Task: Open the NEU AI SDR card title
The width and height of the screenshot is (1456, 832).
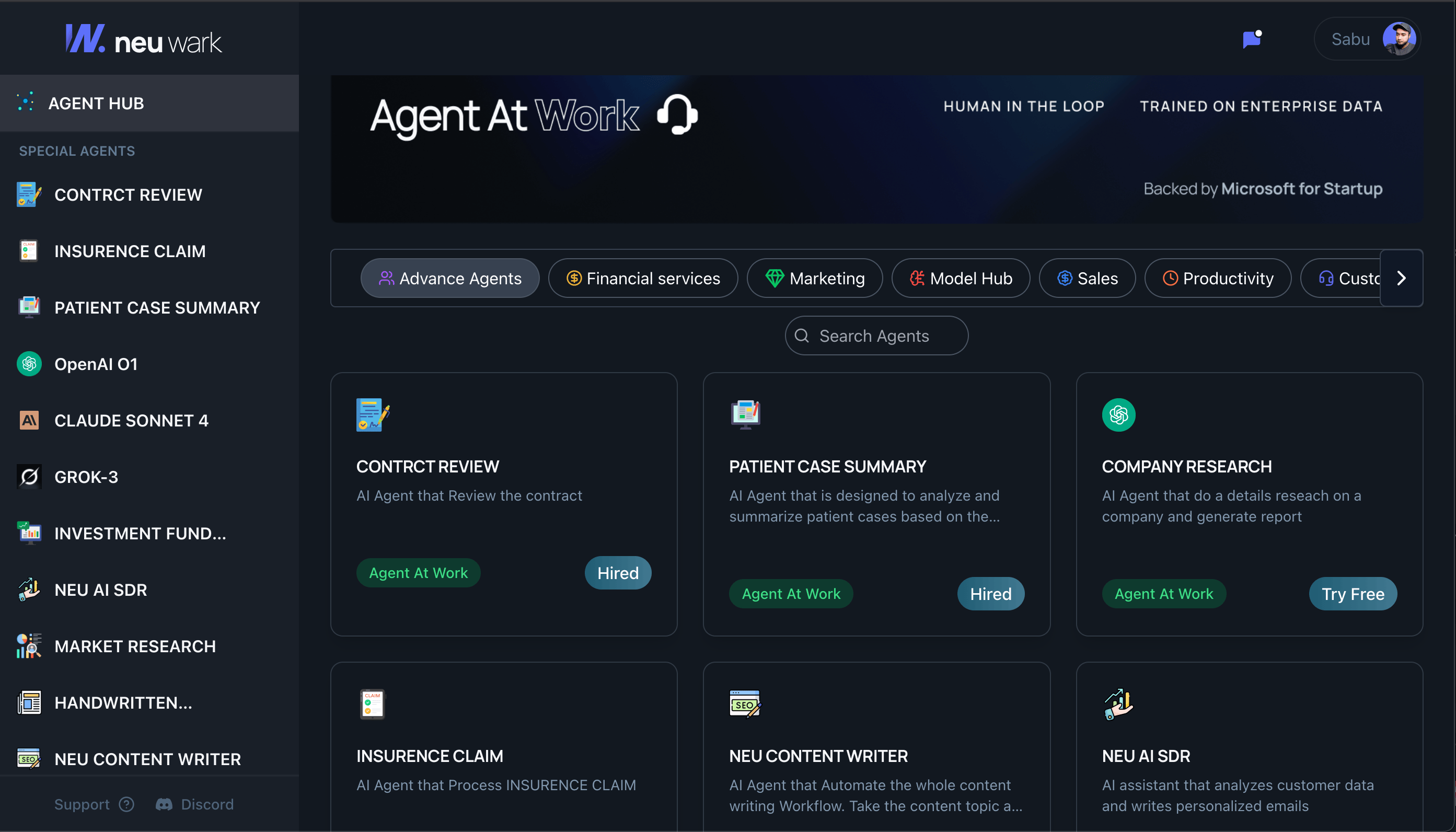Action: pos(1146,756)
